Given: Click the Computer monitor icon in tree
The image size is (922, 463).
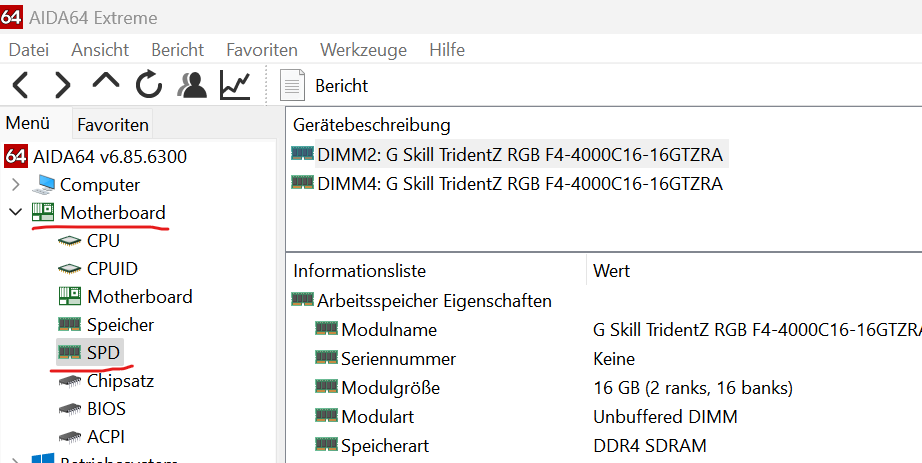Looking at the screenshot, I should pyautogui.click(x=44, y=185).
